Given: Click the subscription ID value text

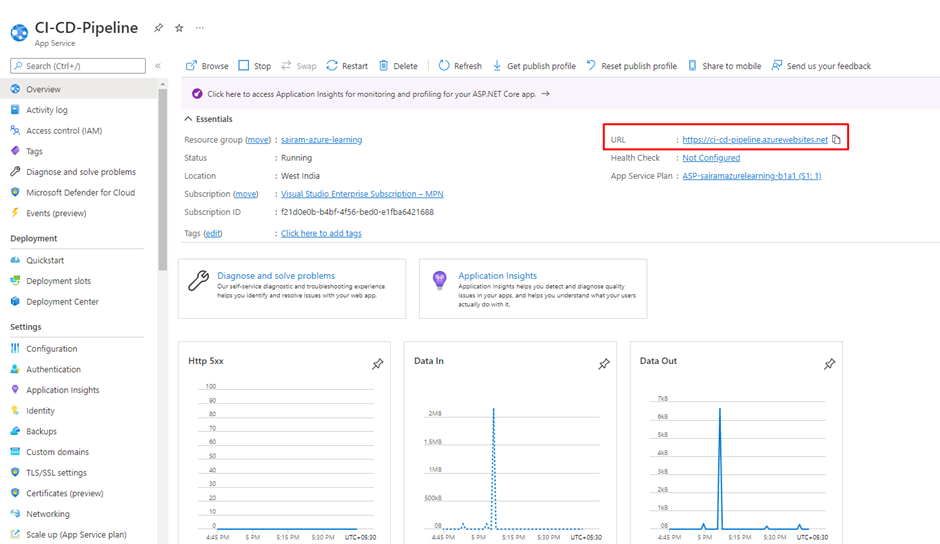Looking at the screenshot, I should (357, 212).
